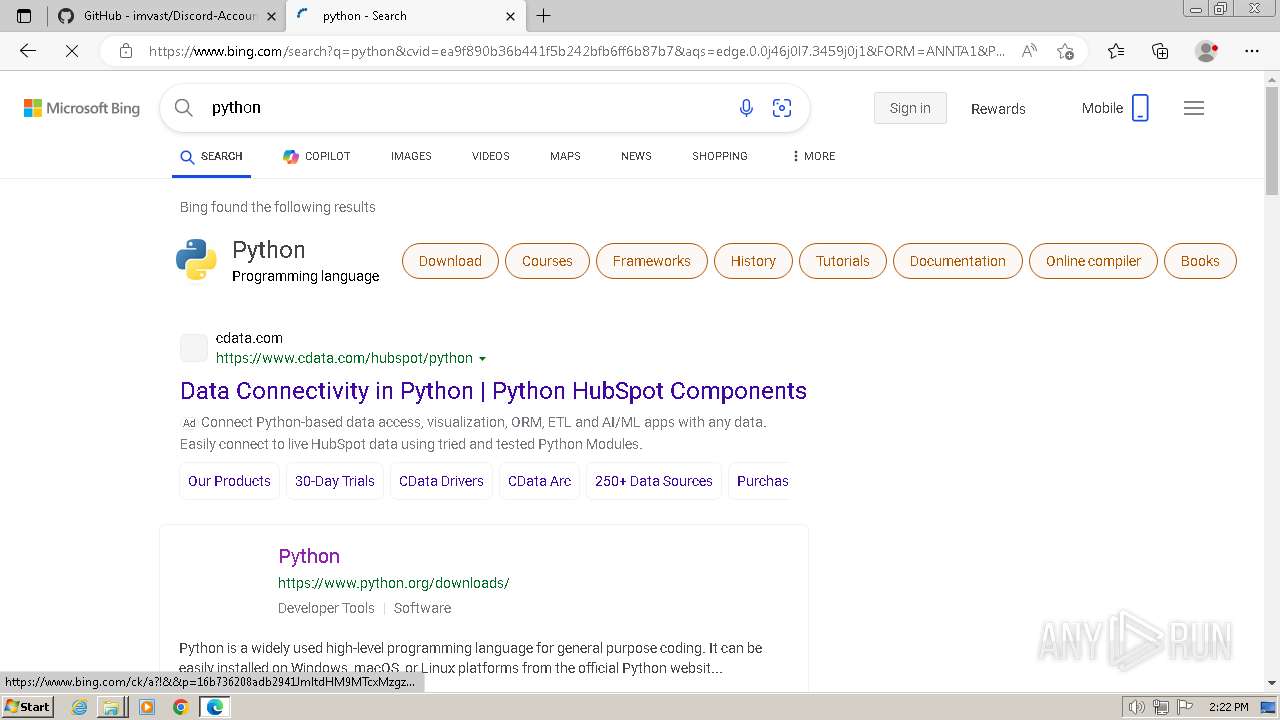Search using an image icon
Screen dimensions: 1280x720
[782, 108]
